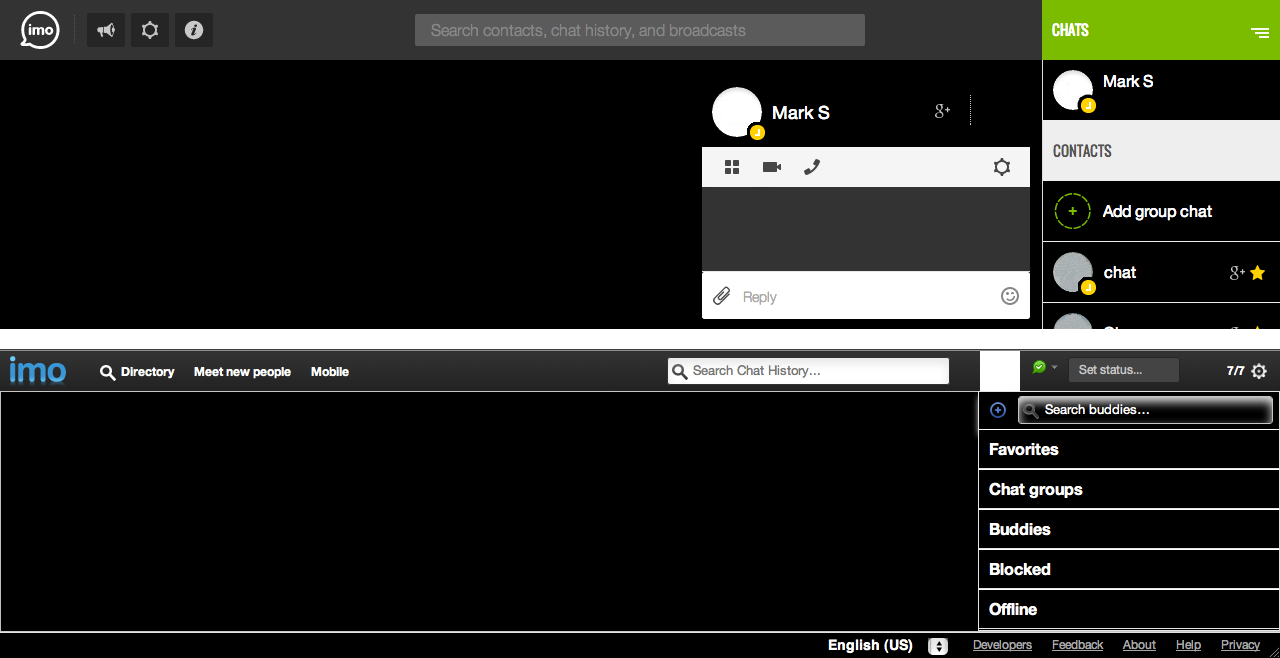Screen dimensions: 1280x658
Task: Click the Google+ icon beside Mark S header
Action: 942,111
